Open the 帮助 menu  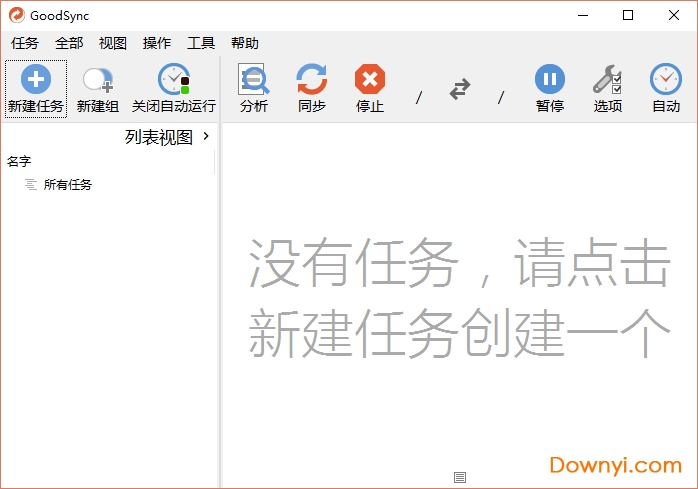point(245,43)
